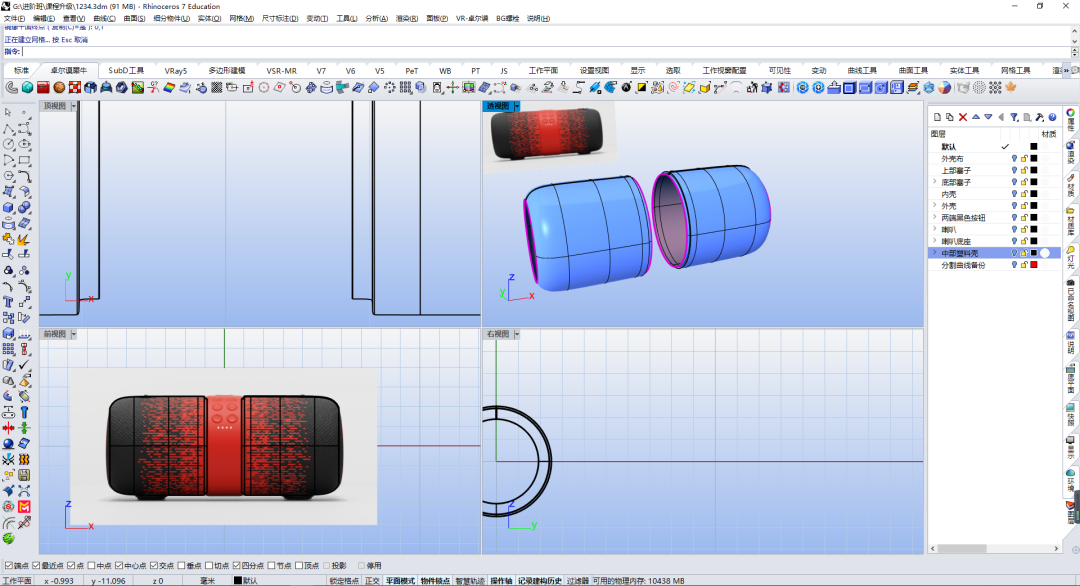
Task: Toggle 正交 ortho mode in status bar
Action: pos(372,580)
